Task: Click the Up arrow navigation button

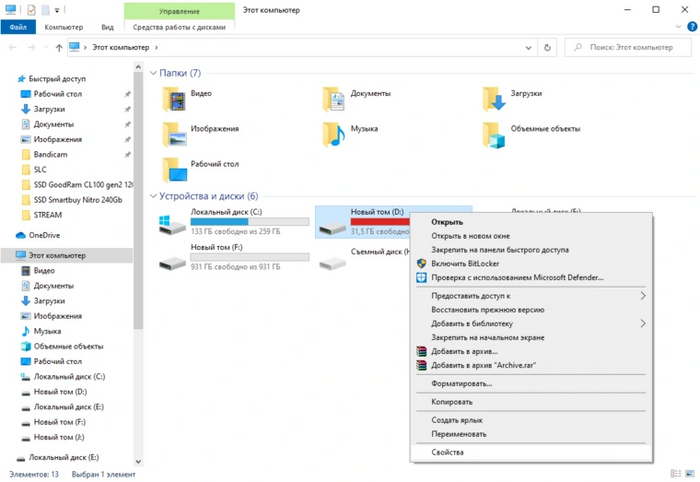Action: (60, 47)
